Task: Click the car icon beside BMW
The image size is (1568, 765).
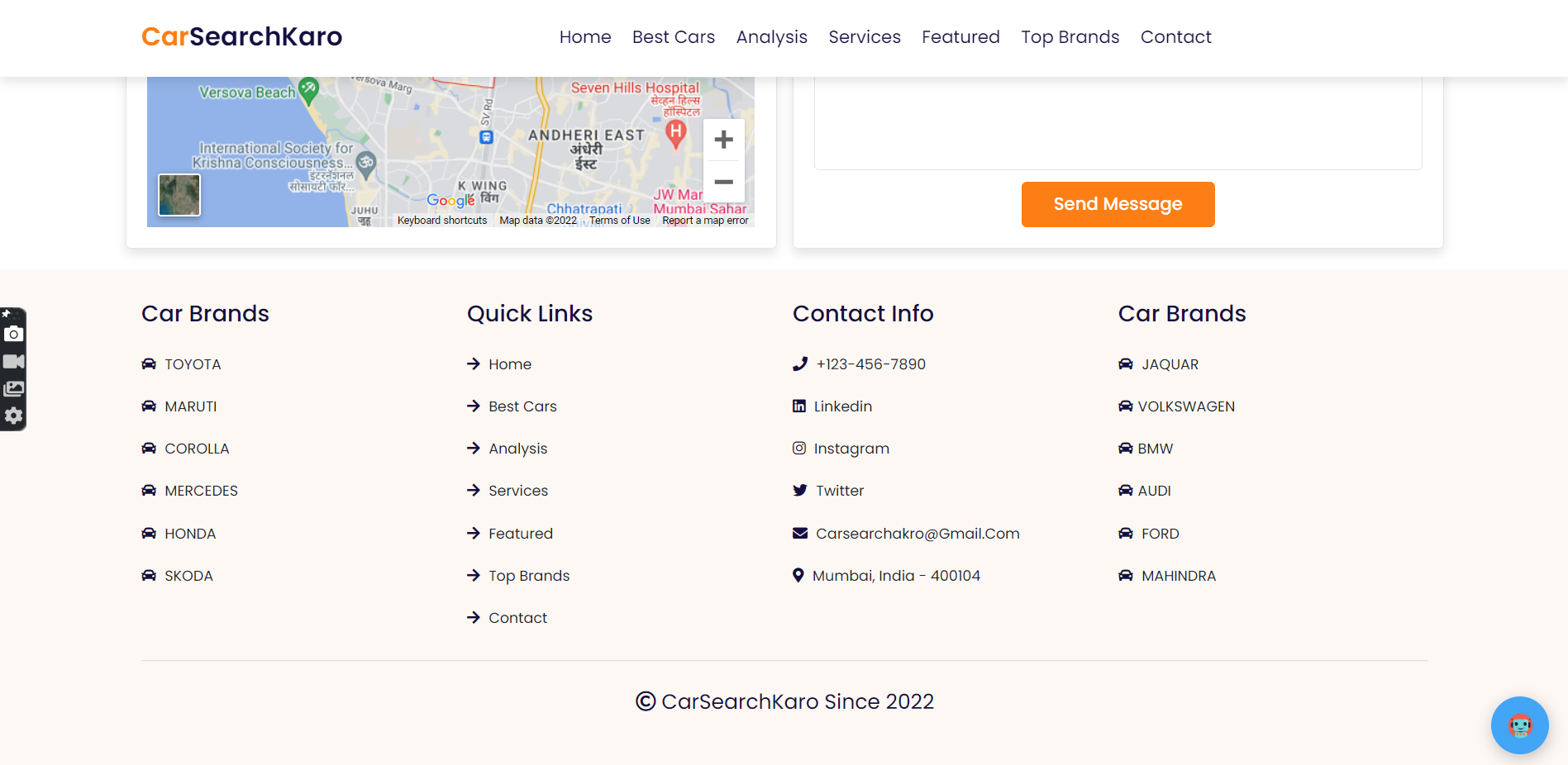Action: [x=1126, y=448]
